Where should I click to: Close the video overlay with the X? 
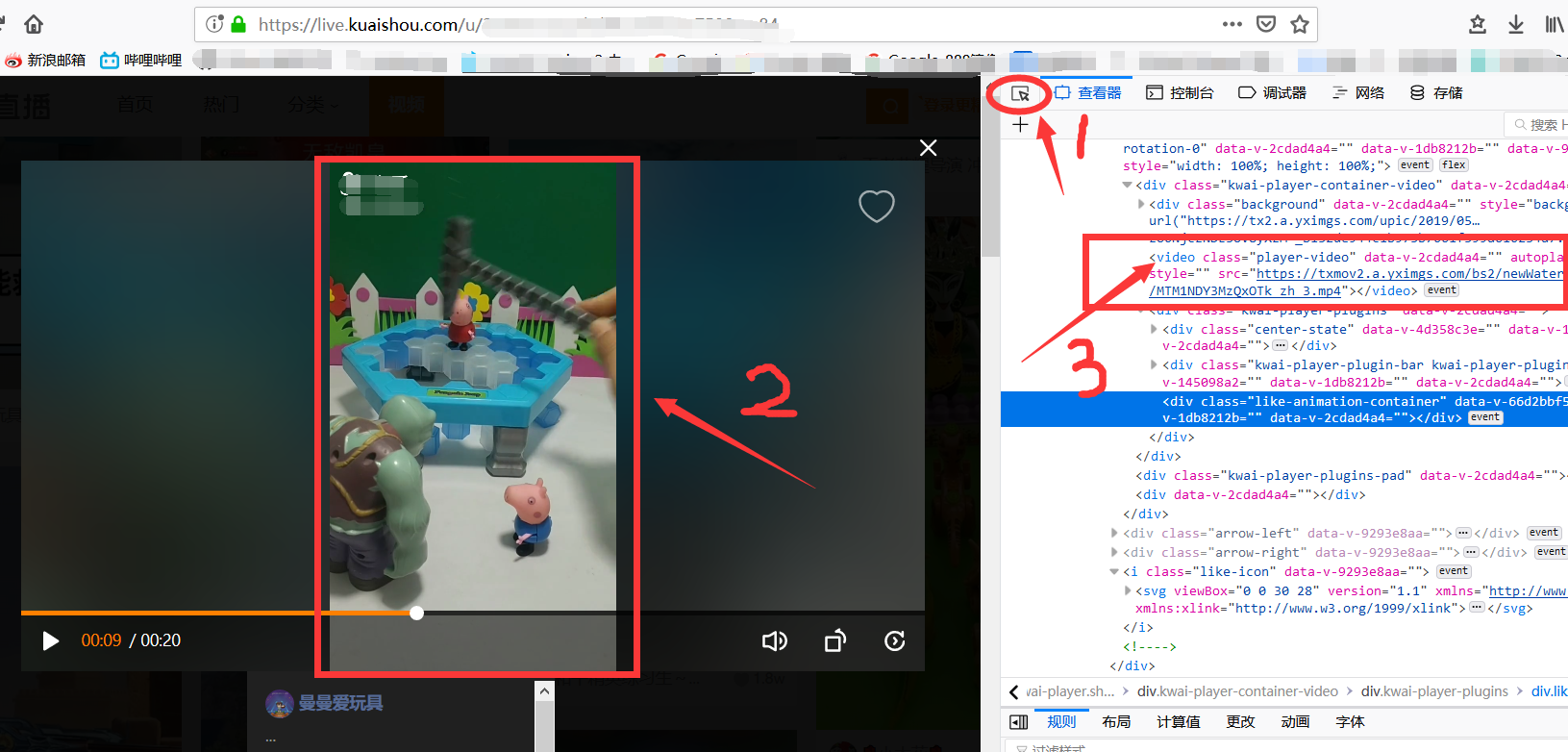[928, 147]
